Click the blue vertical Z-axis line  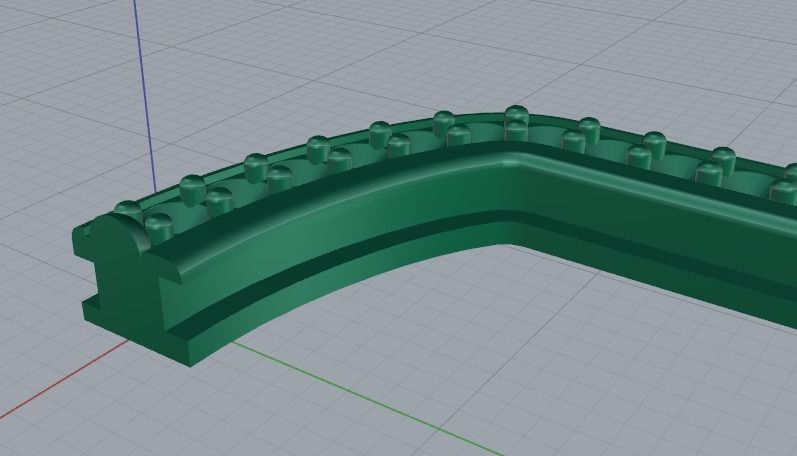145,97
